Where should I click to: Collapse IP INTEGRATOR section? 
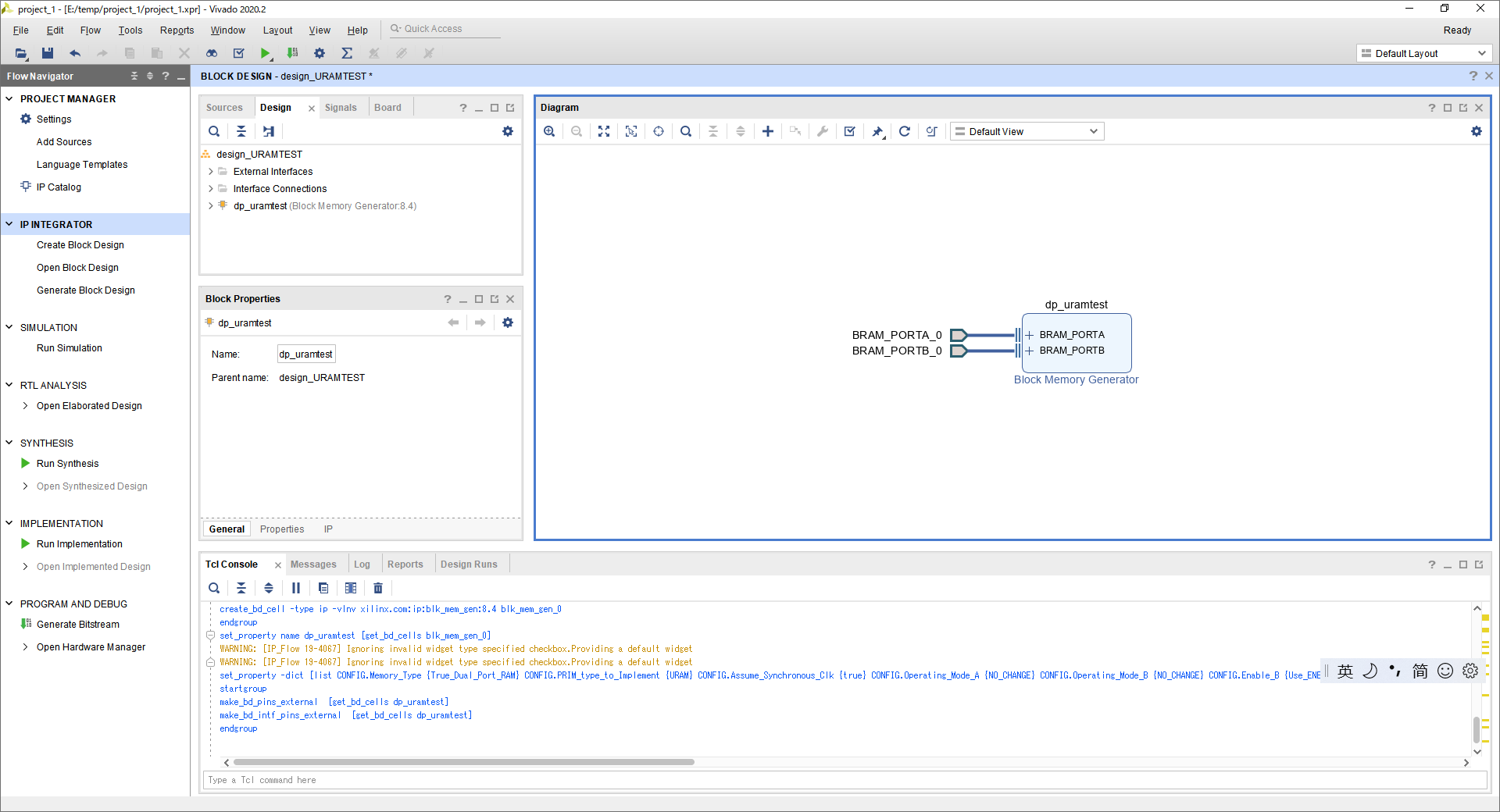9,224
